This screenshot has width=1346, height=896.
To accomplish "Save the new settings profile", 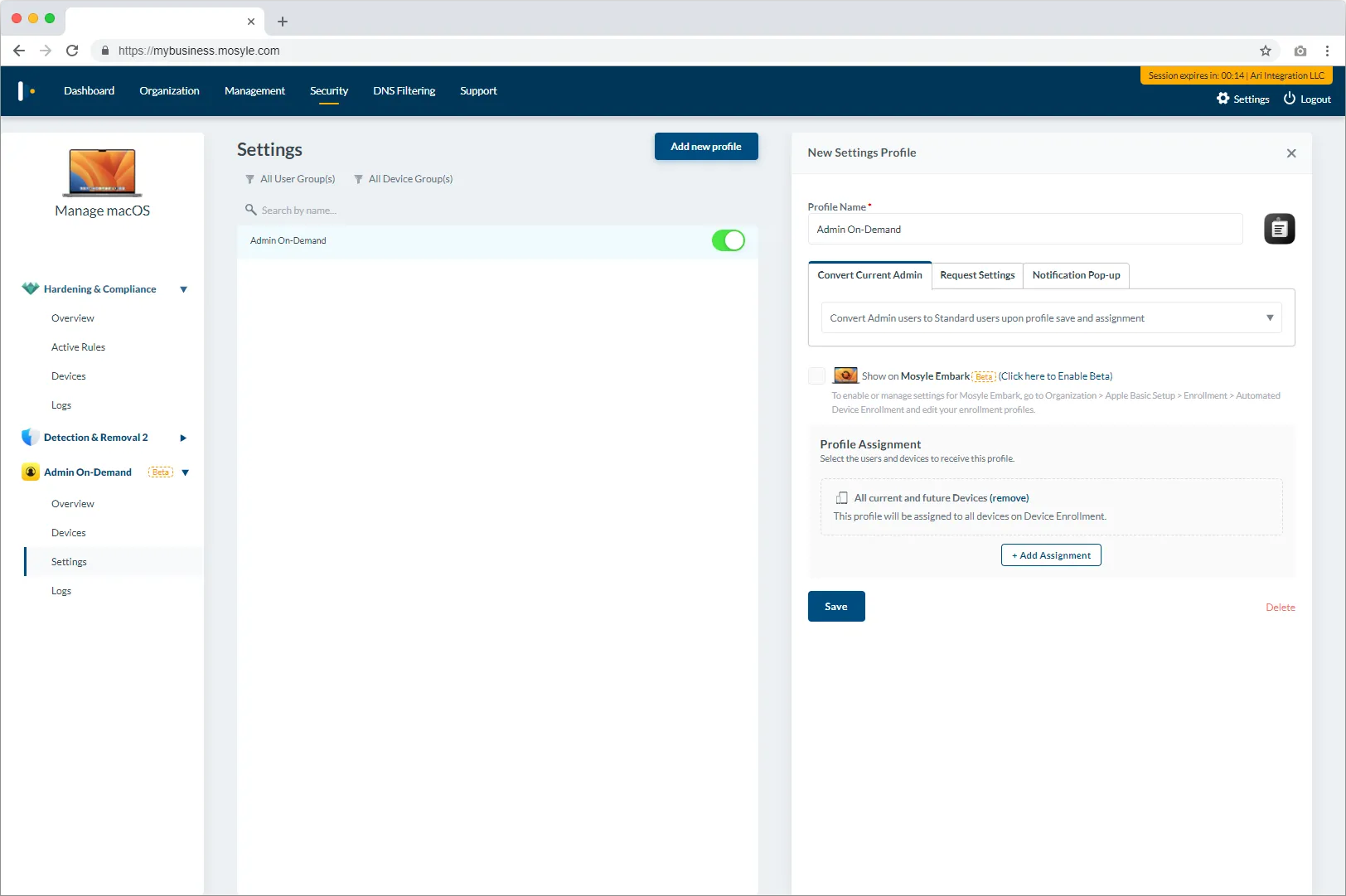I will [835, 606].
